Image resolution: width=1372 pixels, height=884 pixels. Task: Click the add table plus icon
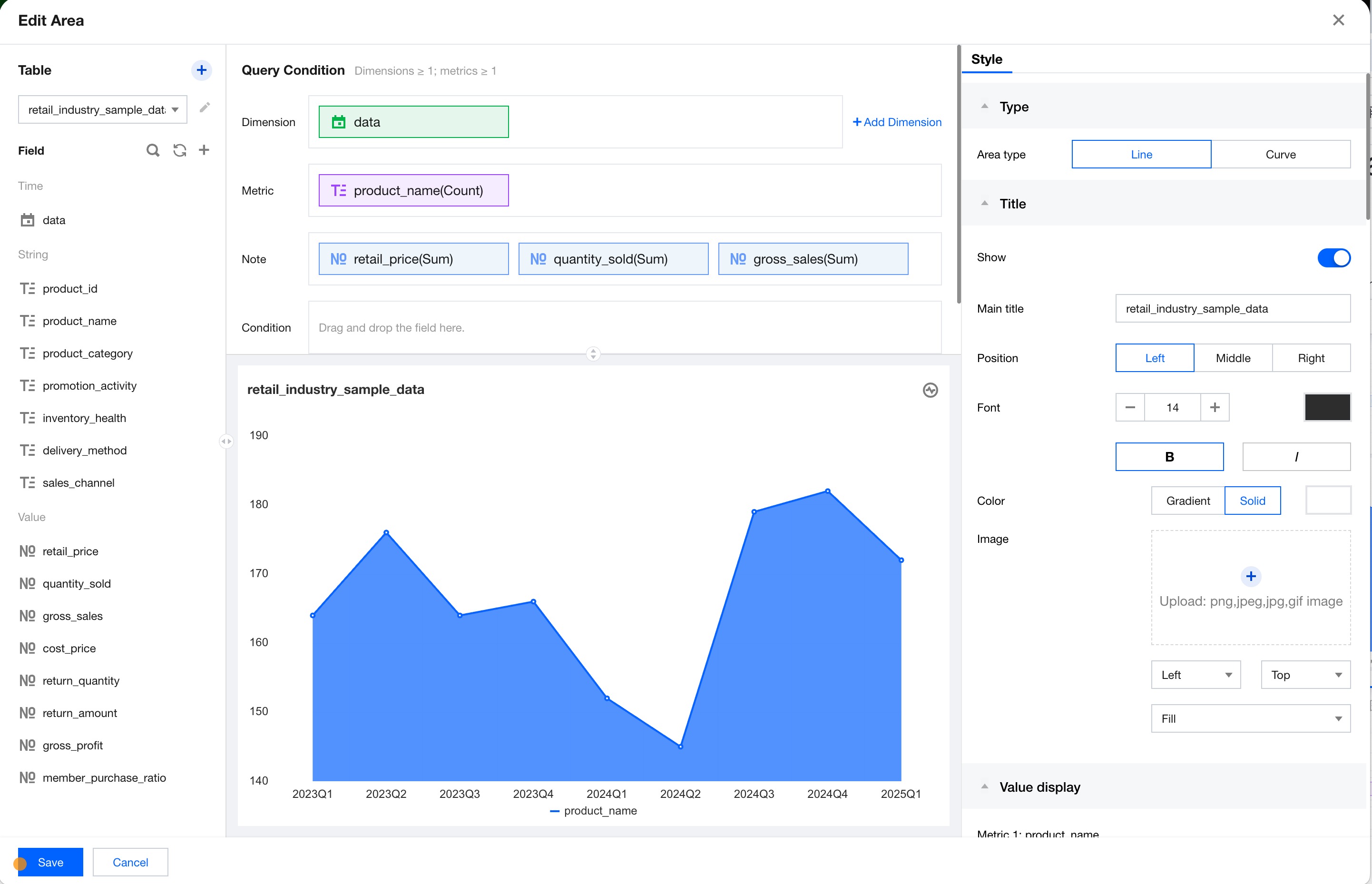[201, 70]
